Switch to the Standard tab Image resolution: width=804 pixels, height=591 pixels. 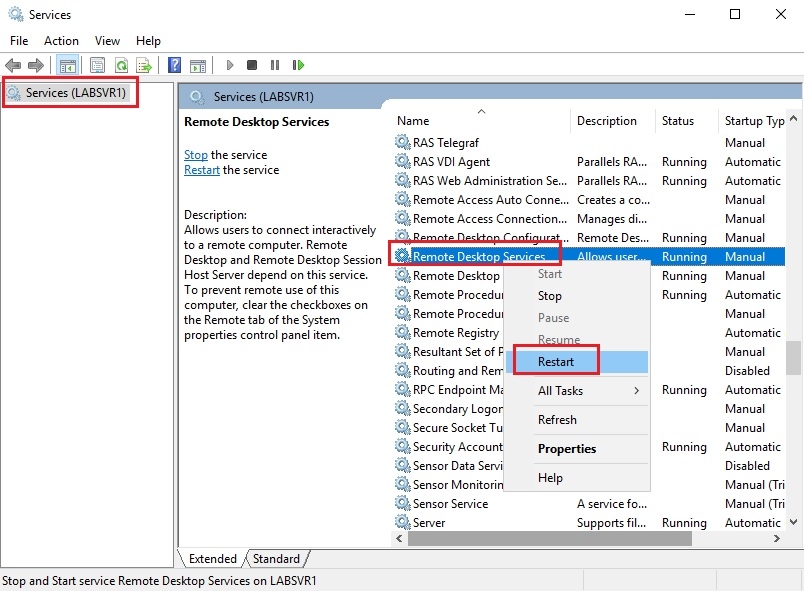click(277, 559)
